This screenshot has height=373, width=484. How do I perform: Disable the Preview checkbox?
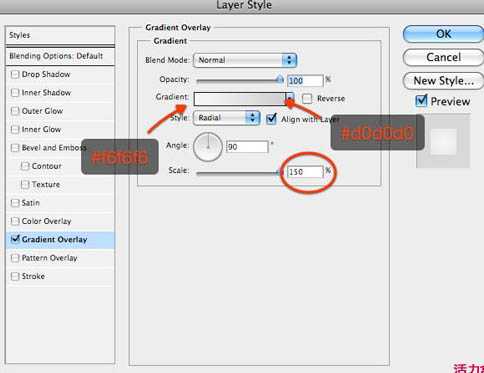[421, 101]
